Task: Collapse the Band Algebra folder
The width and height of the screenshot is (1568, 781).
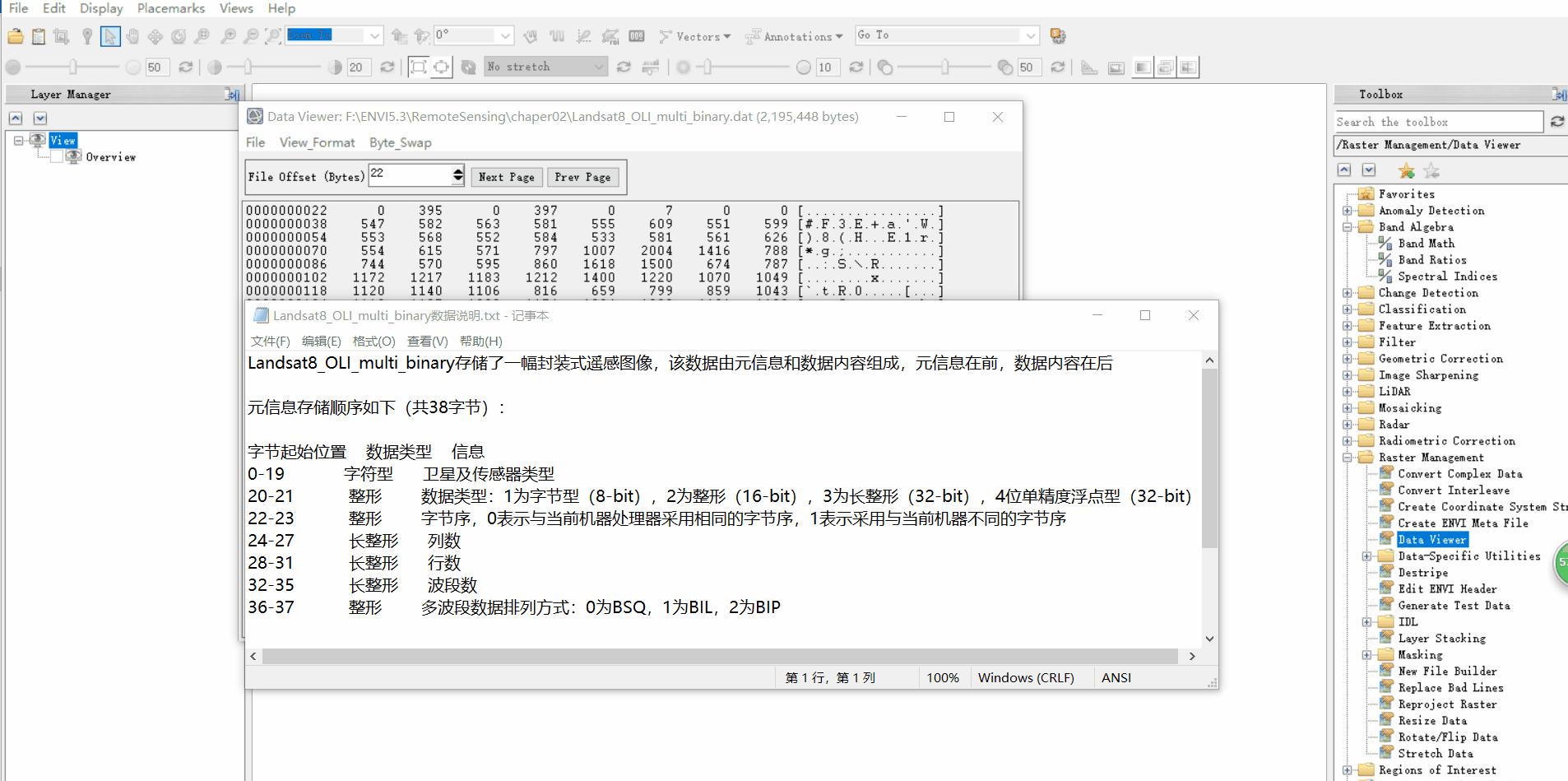Action: tap(1347, 227)
